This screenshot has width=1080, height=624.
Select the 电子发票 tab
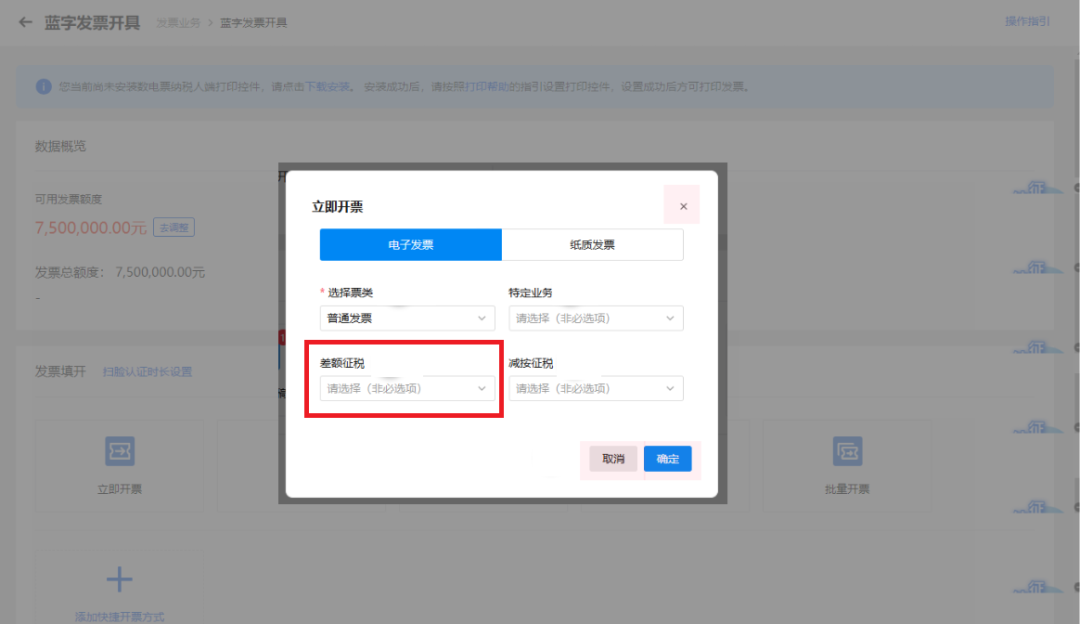(x=410, y=244)
